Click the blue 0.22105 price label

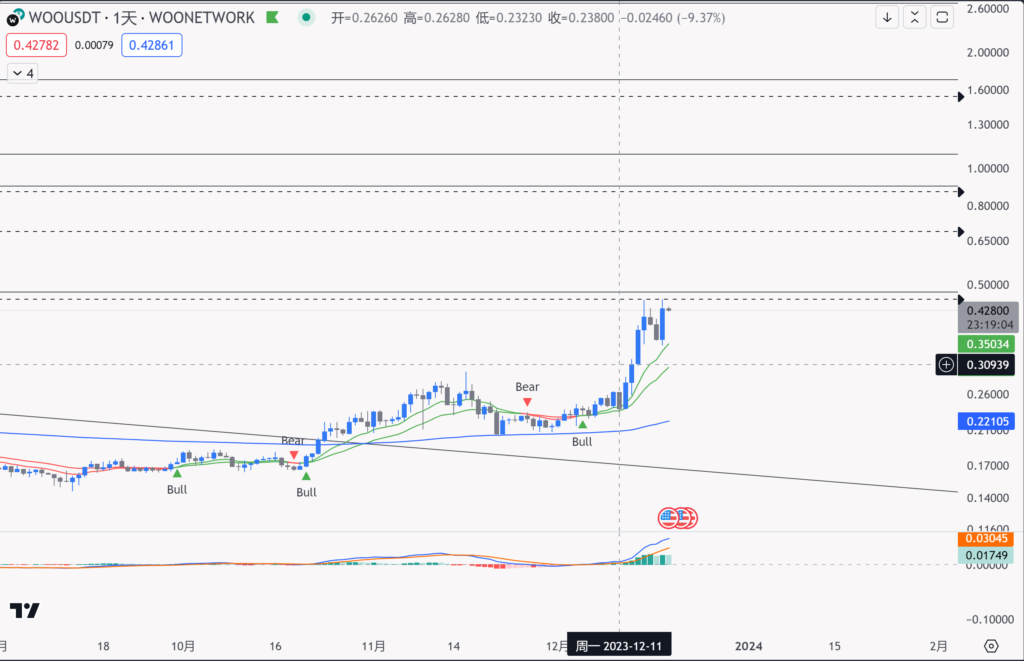987,423
